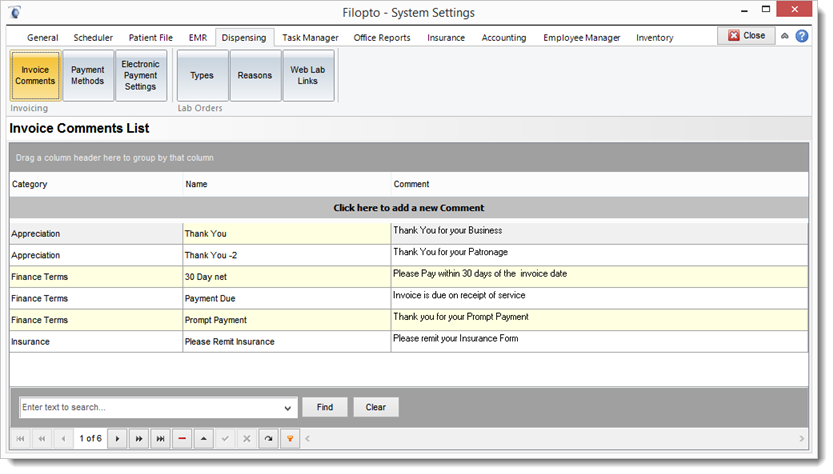The width and height of the screenshot is (833, 474).
Task: Click the Clear button
Action: 376,408
